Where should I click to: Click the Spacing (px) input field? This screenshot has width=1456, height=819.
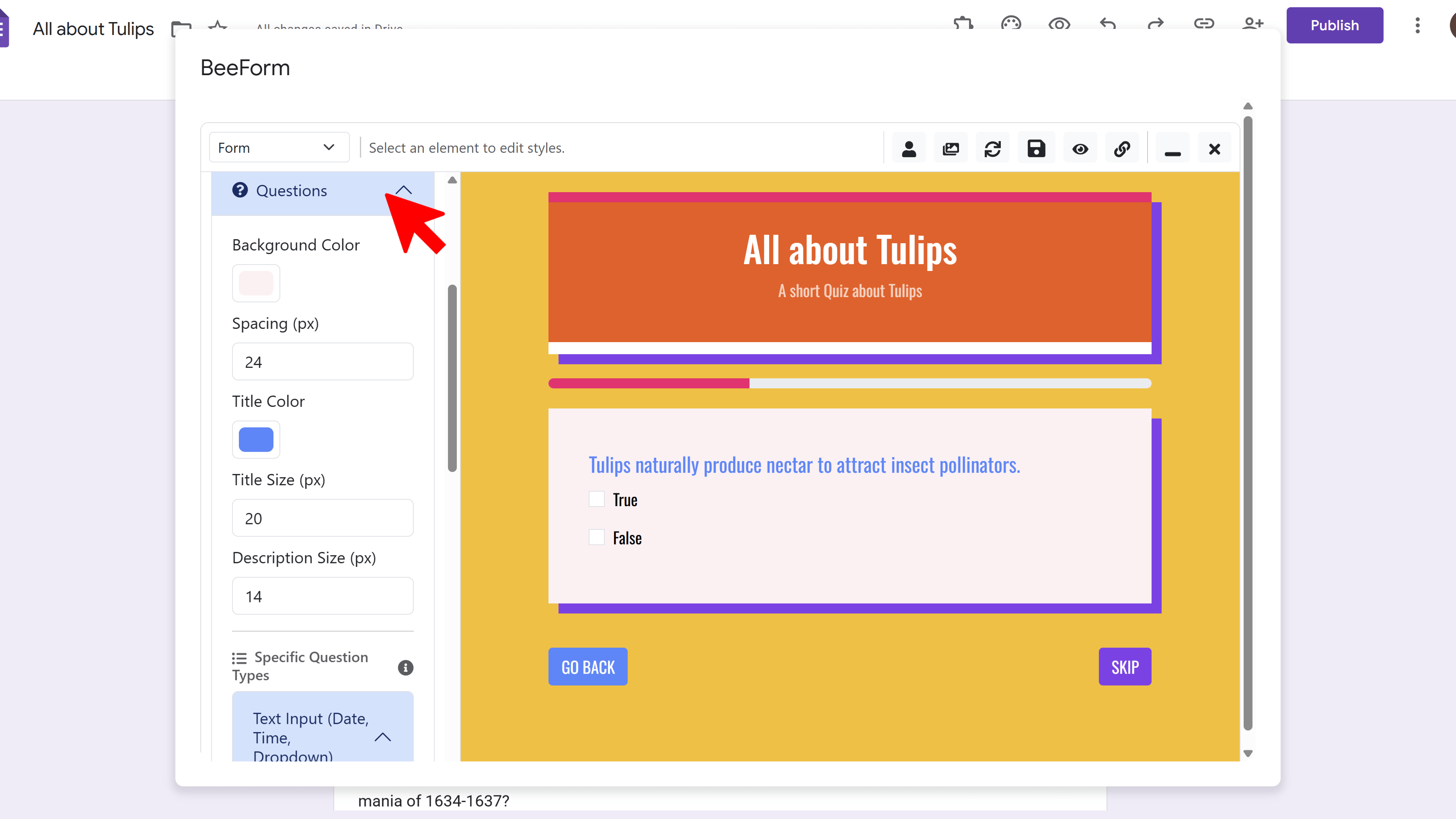tap(322, 362)
